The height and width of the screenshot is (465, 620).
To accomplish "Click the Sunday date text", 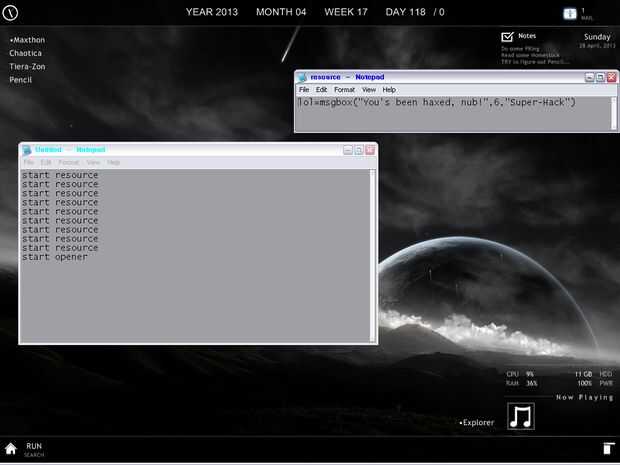I will (597, 37).
